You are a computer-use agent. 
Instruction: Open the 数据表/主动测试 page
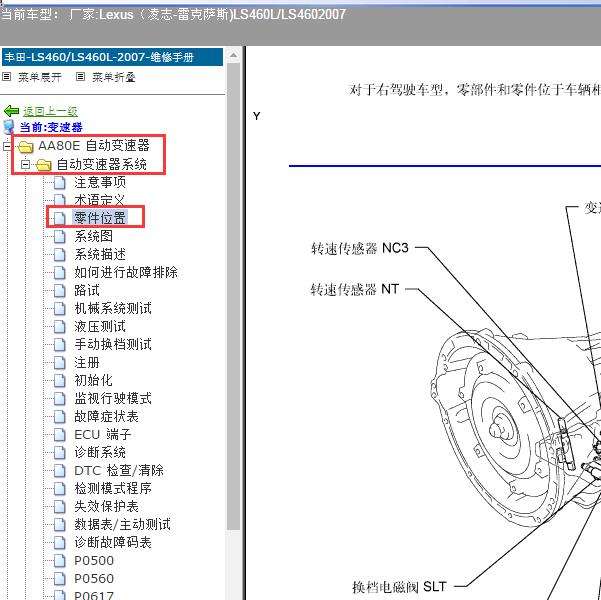pos(123,524)
